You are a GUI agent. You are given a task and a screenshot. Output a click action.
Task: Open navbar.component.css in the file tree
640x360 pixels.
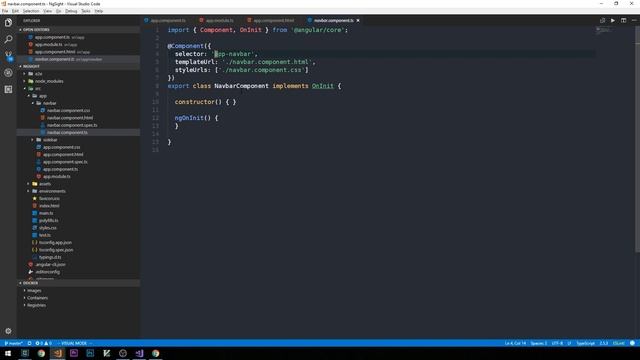pos(78,111)
